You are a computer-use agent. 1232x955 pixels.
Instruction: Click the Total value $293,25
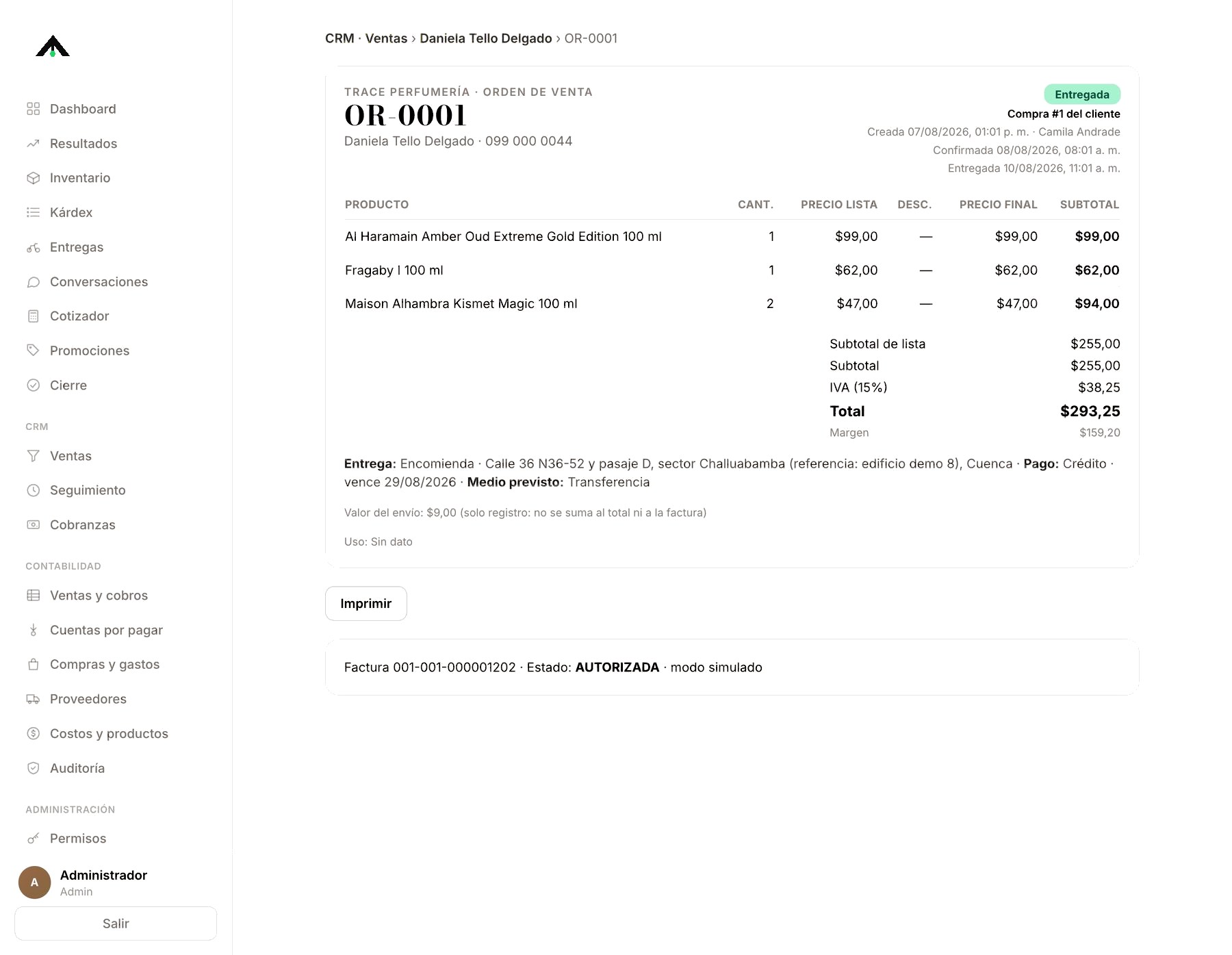click(x=1090, y=411)
